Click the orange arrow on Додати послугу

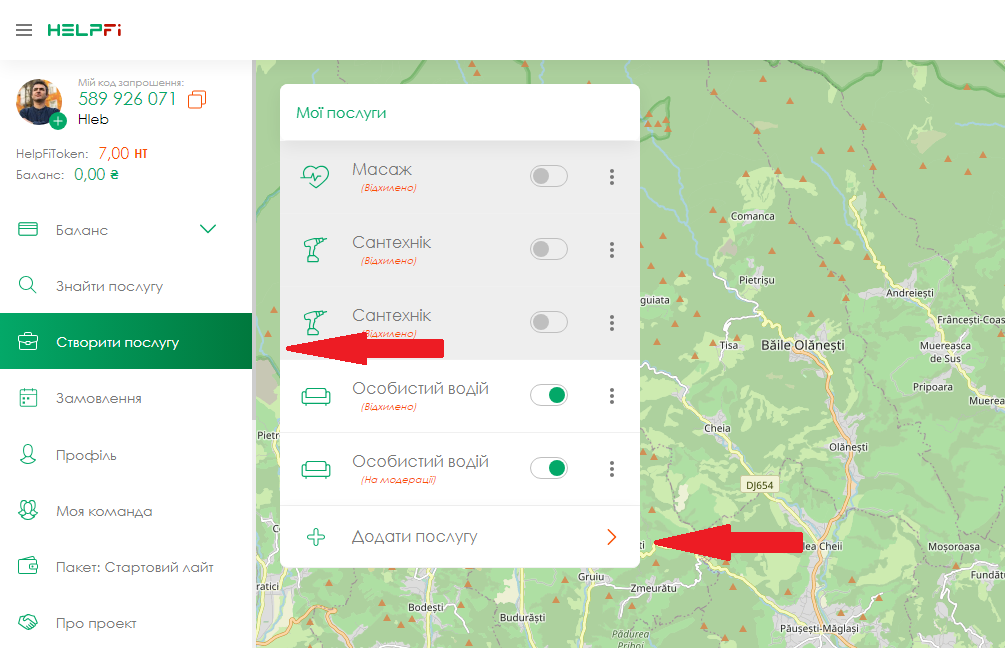611,537
